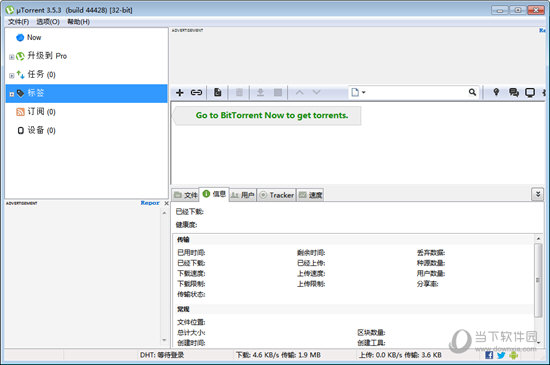Open the Android icon in status bar
550x365 pixels.
[x=514, y=355]
